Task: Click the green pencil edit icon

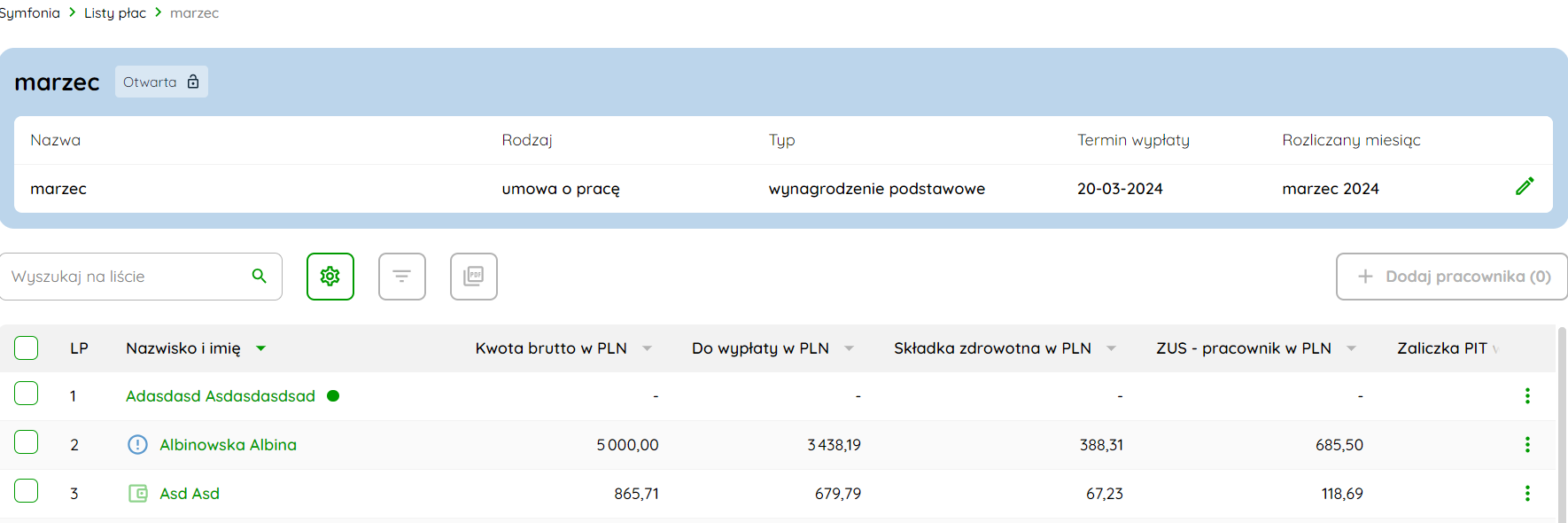Action: (x=1525, y=187)
